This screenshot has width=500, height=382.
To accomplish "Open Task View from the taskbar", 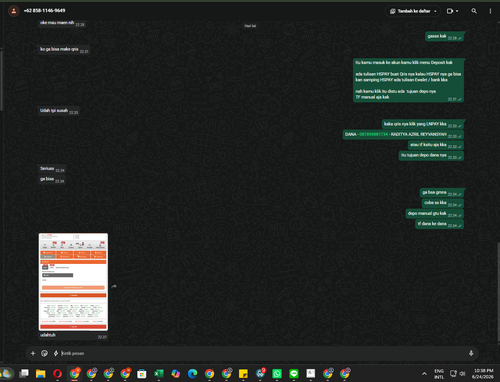I will pyautogui.click(x=24, y=373).
